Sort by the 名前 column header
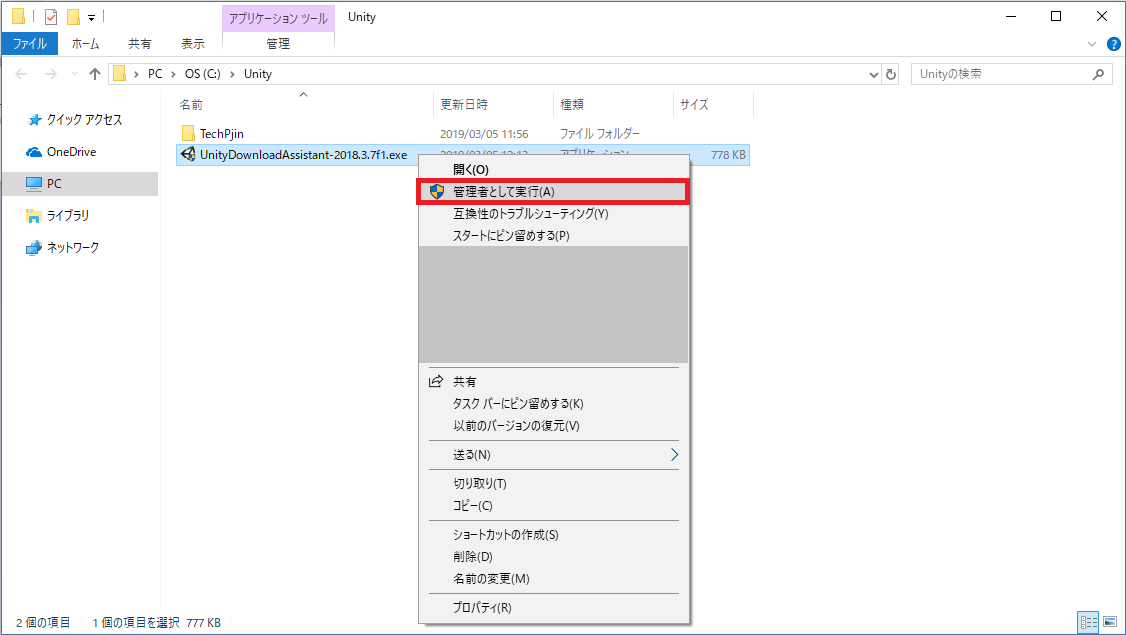Viewport: 1126px width, 635px height. pyautogui.click(x=304, y=105)
